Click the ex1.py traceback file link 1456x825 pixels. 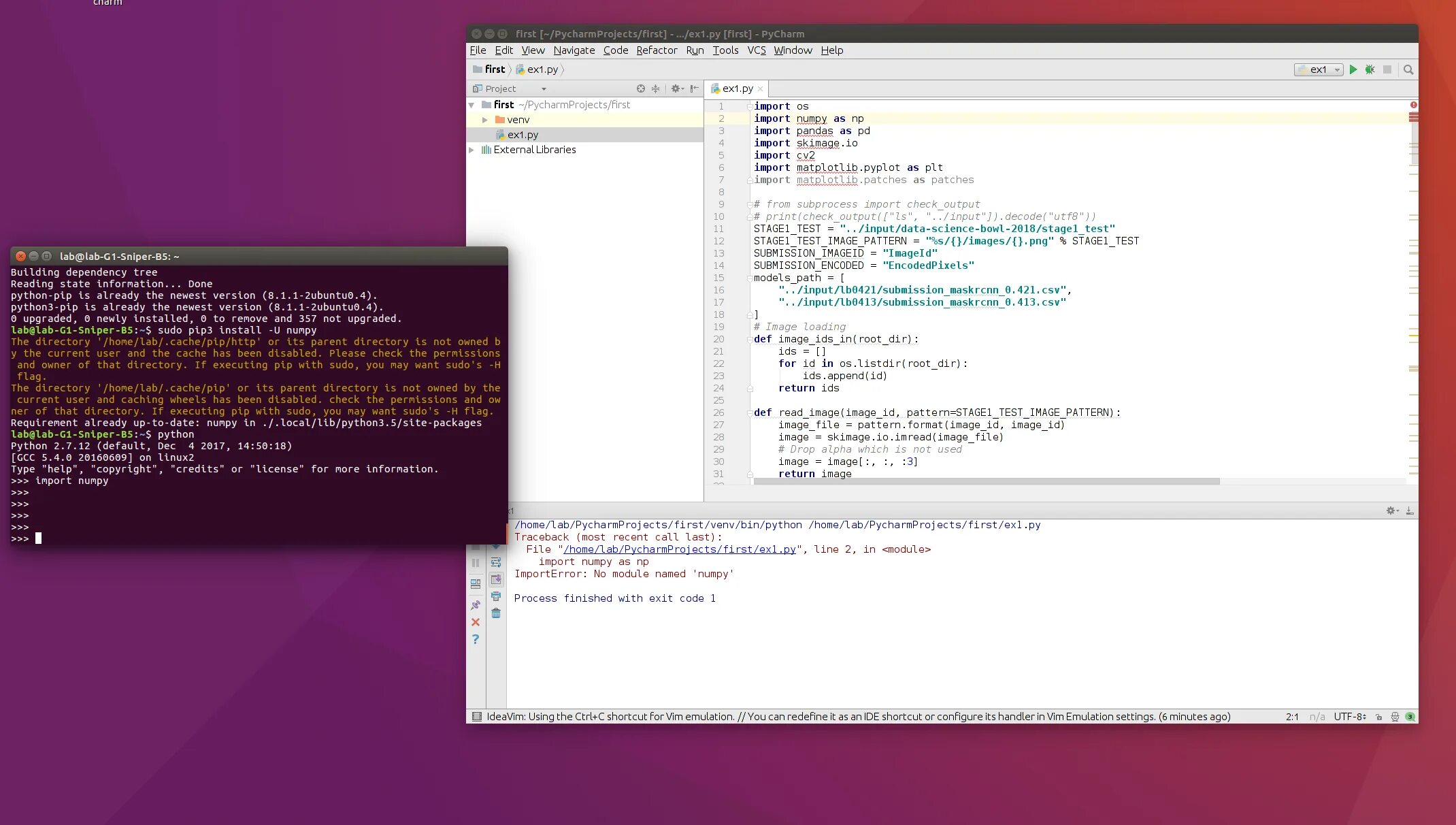[x=679, y=549]
